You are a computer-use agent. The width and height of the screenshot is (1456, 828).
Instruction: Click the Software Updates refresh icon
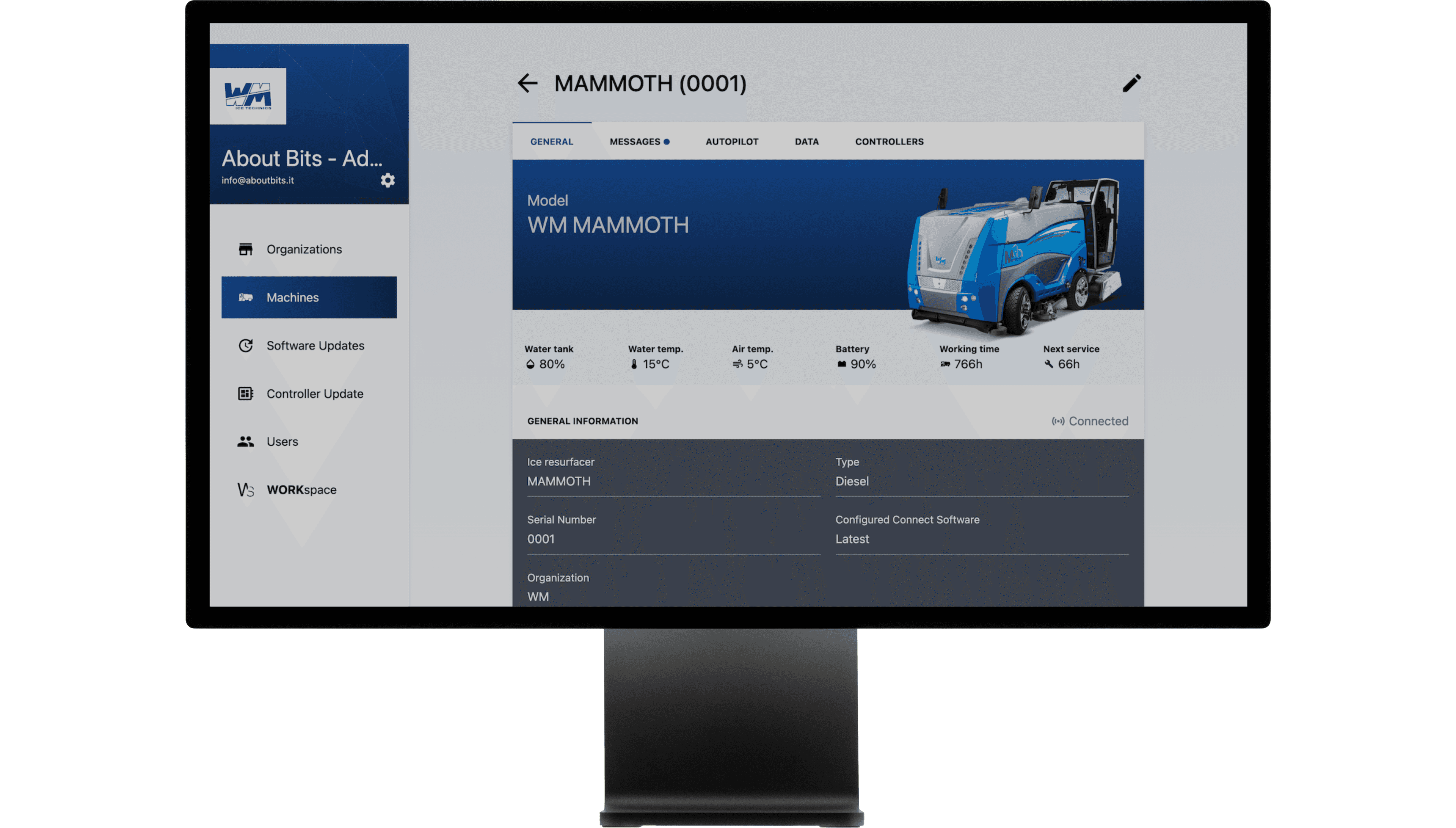245,346
